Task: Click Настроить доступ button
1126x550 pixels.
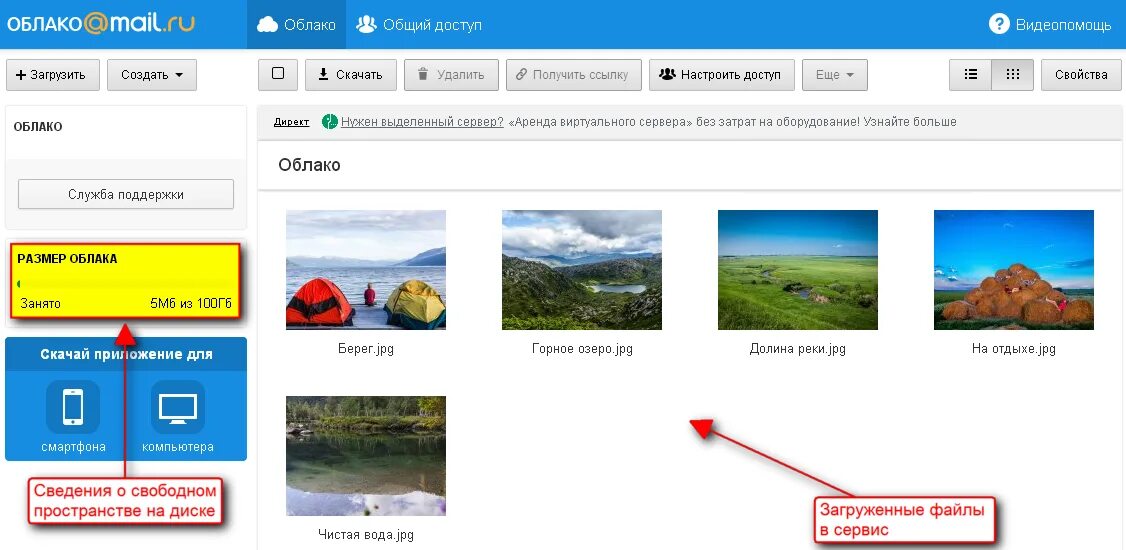Action: coord(722,75)
